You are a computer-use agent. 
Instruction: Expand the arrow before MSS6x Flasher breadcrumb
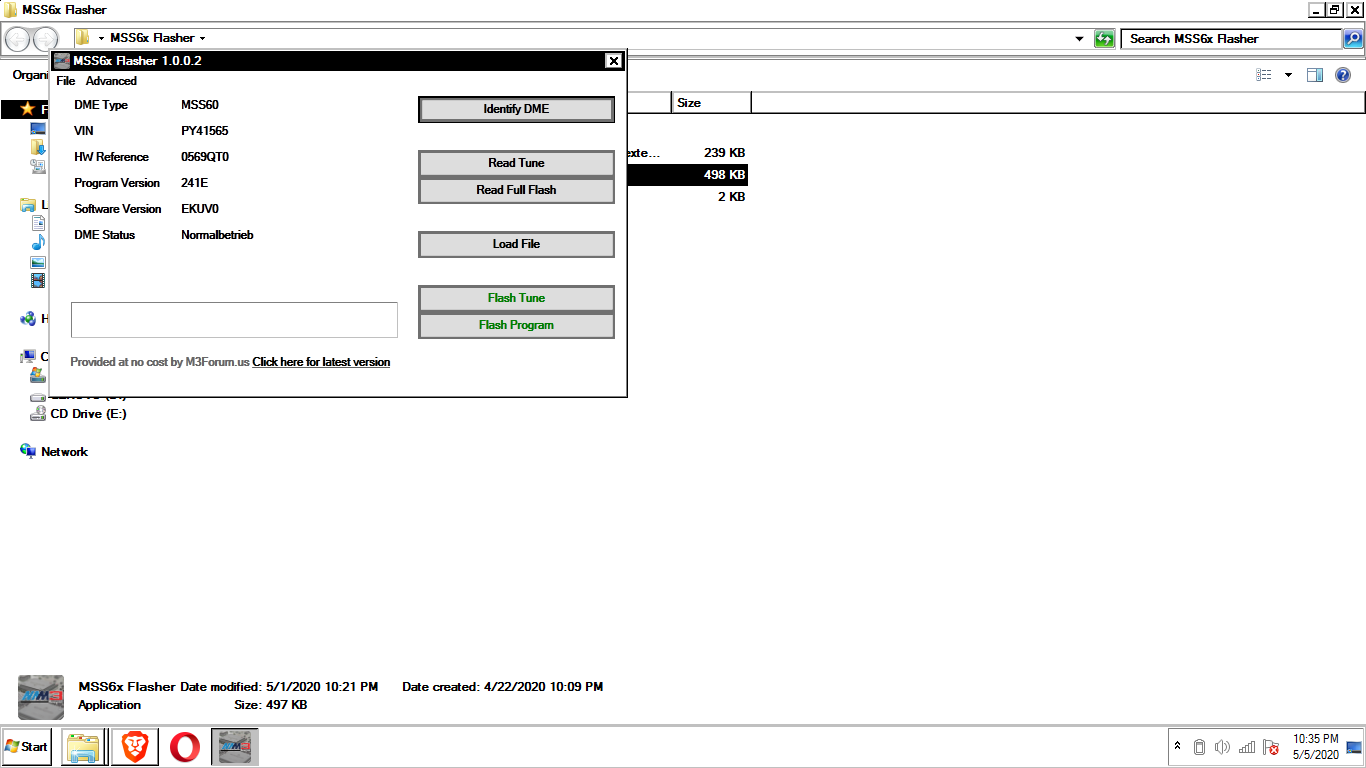pyautogui.click(x=101, y=39)
